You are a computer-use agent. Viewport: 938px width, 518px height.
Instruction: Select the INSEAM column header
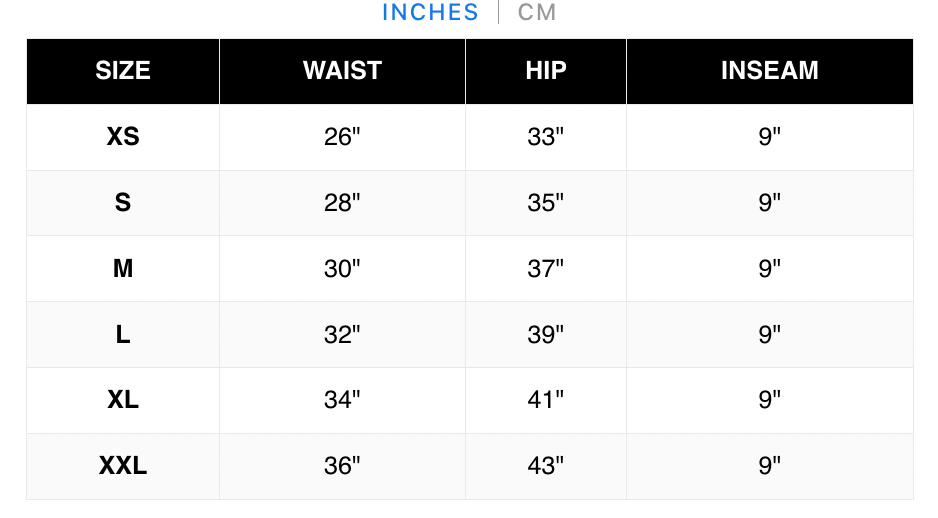point(769,71)
